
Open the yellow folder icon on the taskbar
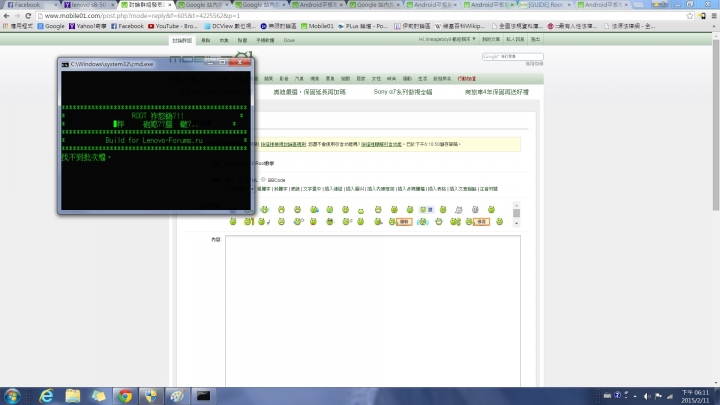coord(73,396)
